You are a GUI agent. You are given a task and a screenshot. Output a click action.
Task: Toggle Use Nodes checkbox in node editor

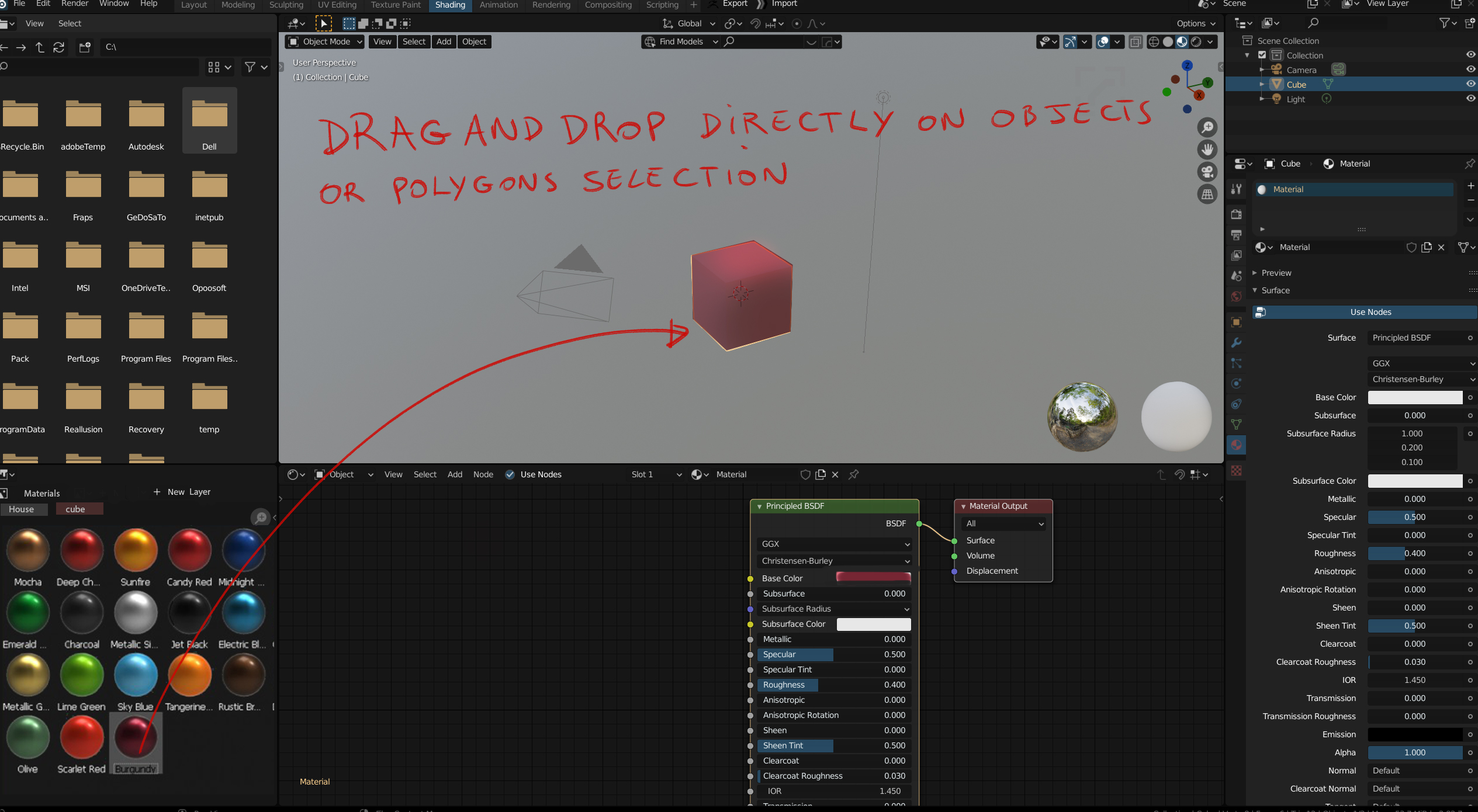510,474
